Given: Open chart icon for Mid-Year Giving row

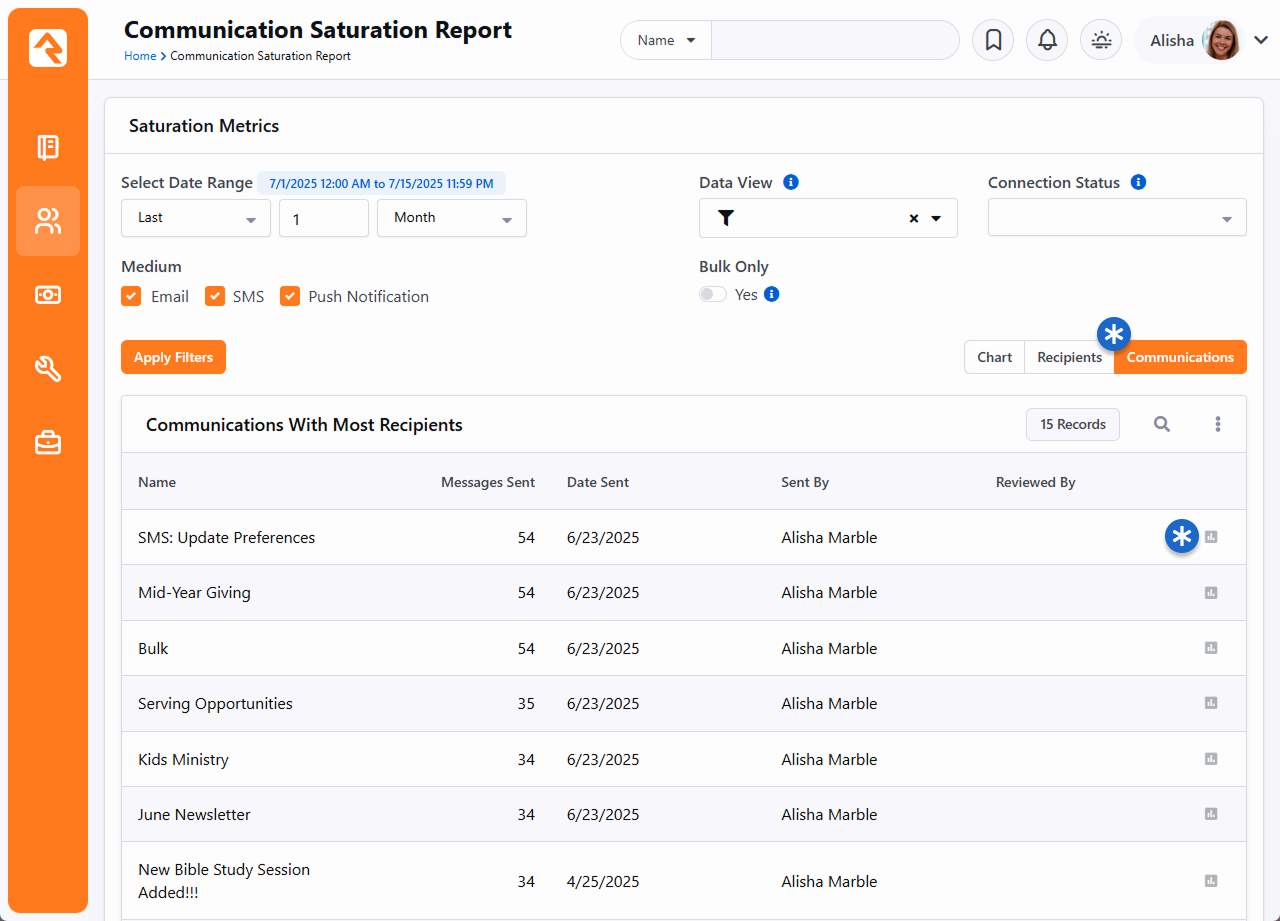Looking at the screenshot, I should pos(1211,593).
